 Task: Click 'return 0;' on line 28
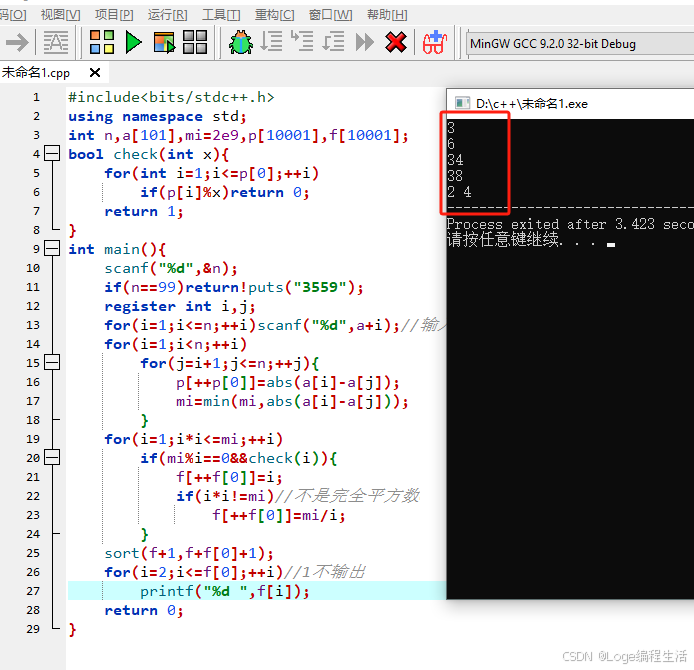(x=144, y=610)
